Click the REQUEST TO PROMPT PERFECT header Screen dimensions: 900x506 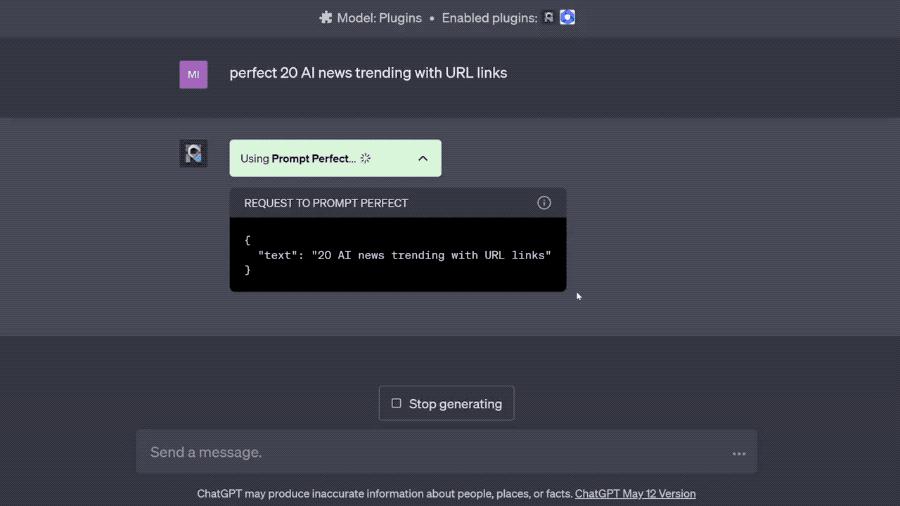(326, 203)
